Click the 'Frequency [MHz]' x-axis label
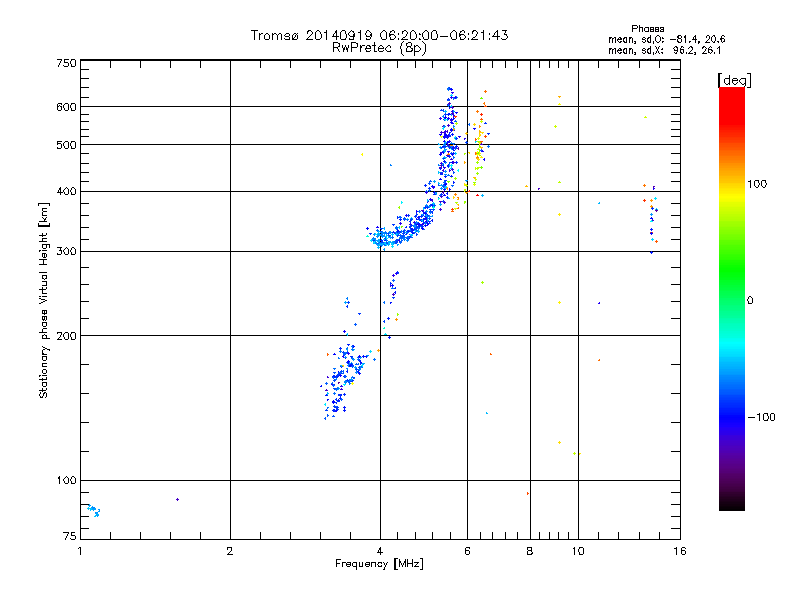 (379, 564)
